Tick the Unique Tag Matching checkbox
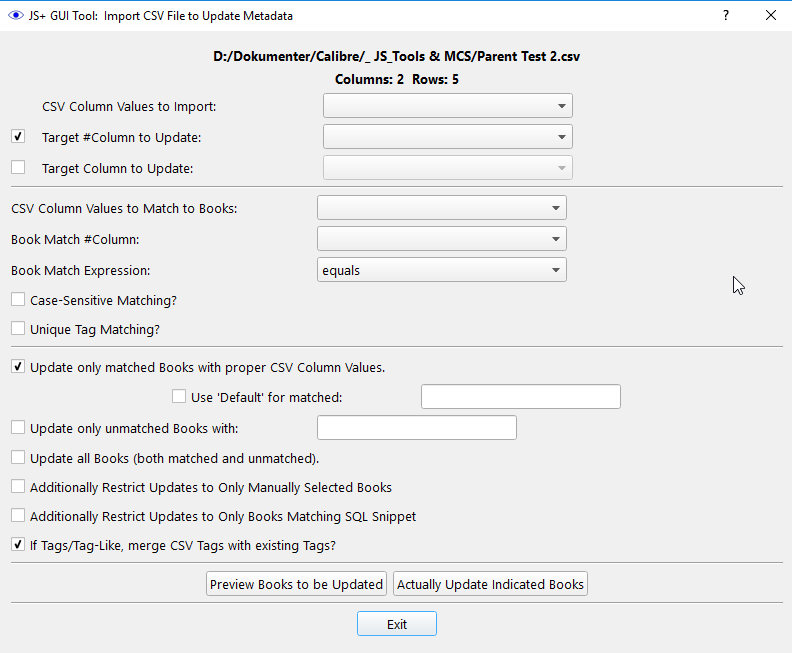Image resolution: width=792 pixels, height=653 pixels. 18,328
